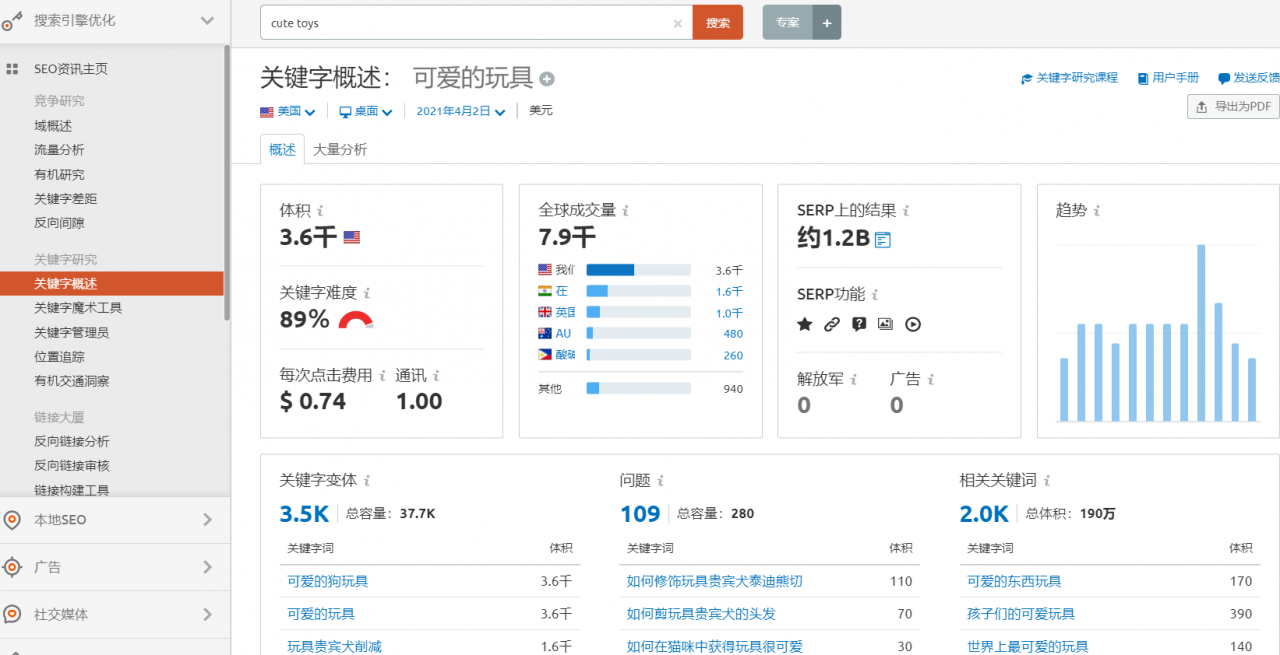Image resolution: width=1280 pixels, height=655 pixels.
Task: Switch to the 大量分析 tab
Action: pyautogui.click(x=340, y=149)
